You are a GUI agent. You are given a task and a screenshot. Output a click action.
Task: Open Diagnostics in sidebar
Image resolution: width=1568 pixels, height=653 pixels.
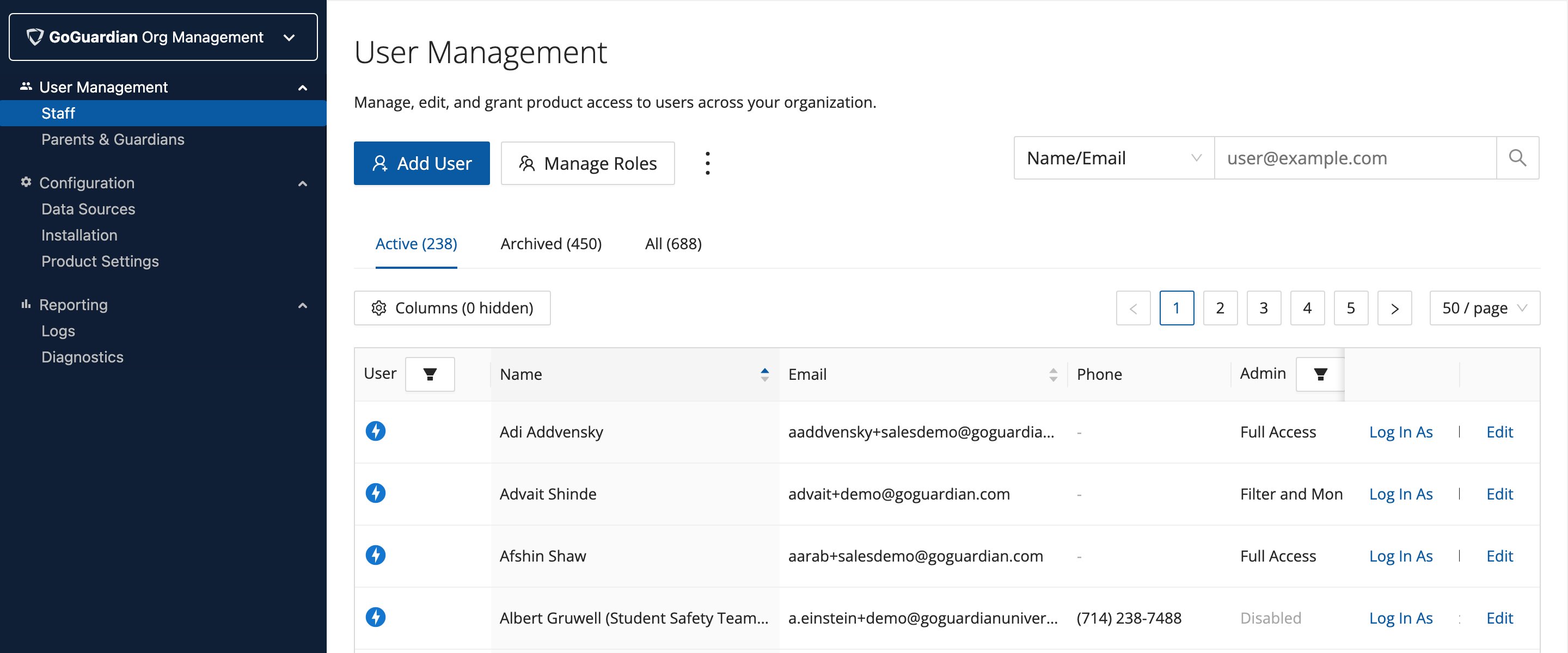[82, 357]
